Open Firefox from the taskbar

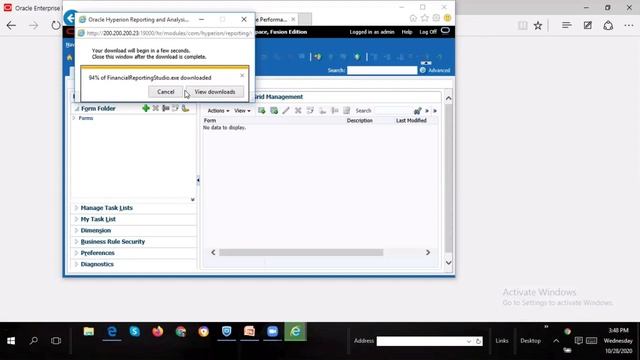pos(158,331)
